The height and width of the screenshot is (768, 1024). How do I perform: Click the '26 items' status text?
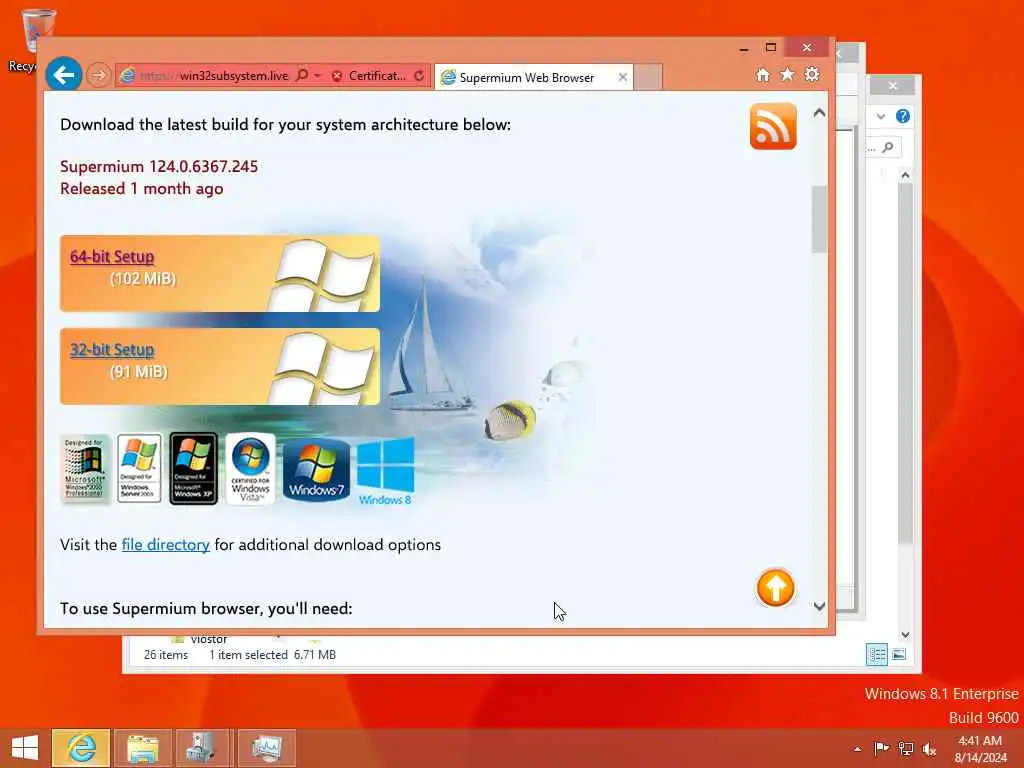(166, 654)
